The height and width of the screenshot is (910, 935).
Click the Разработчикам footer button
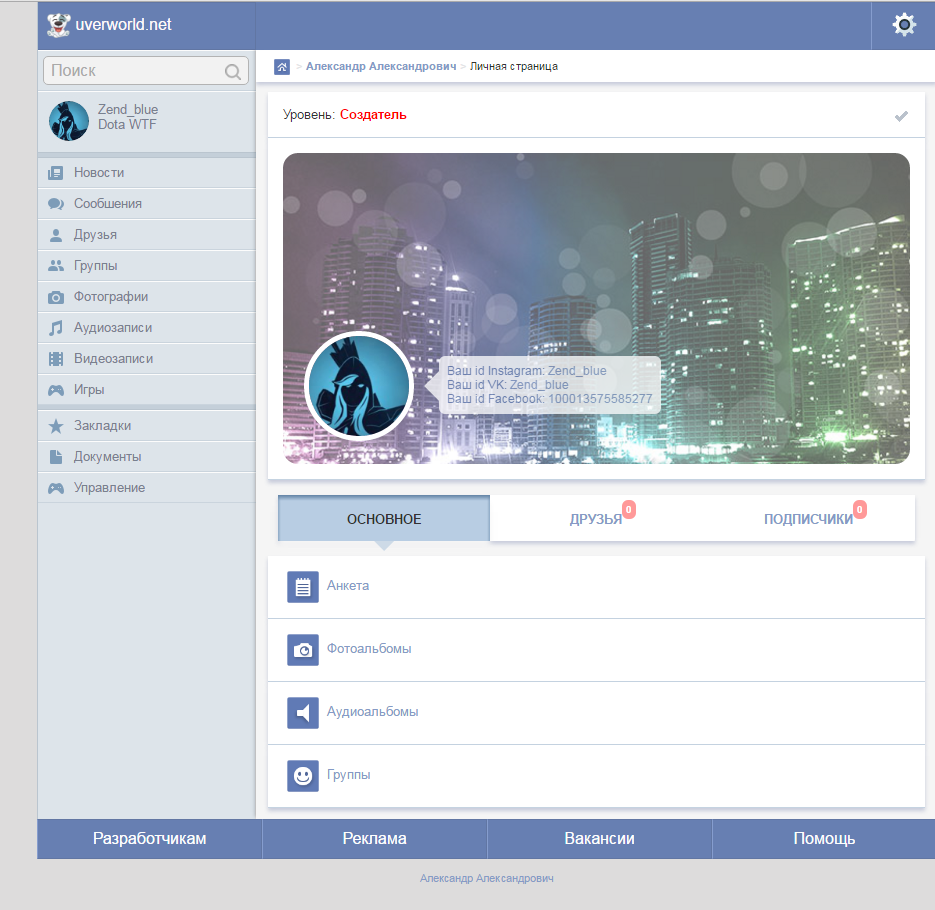coord(150,839)
